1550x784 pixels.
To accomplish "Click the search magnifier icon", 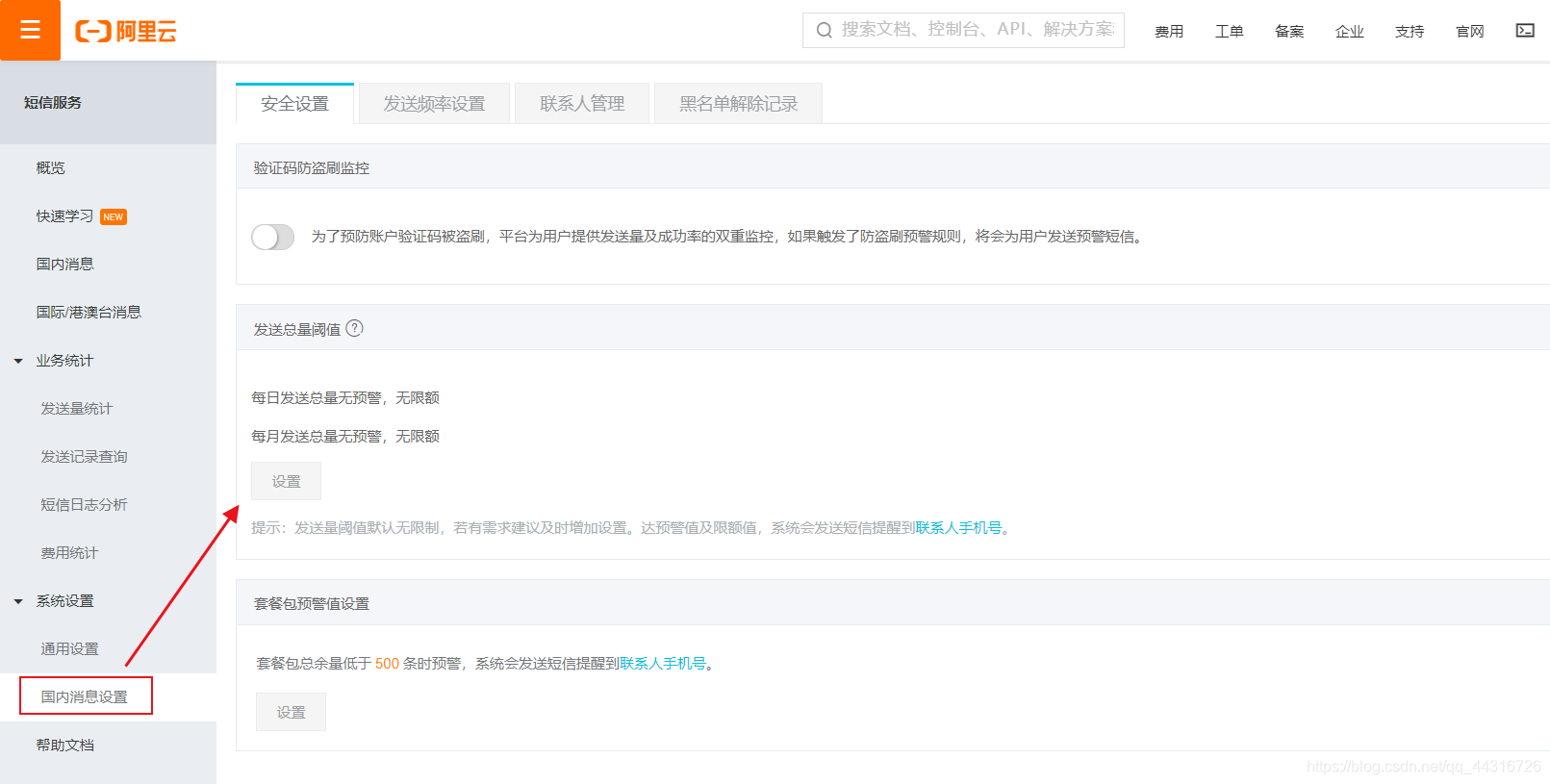I will 825,31.
